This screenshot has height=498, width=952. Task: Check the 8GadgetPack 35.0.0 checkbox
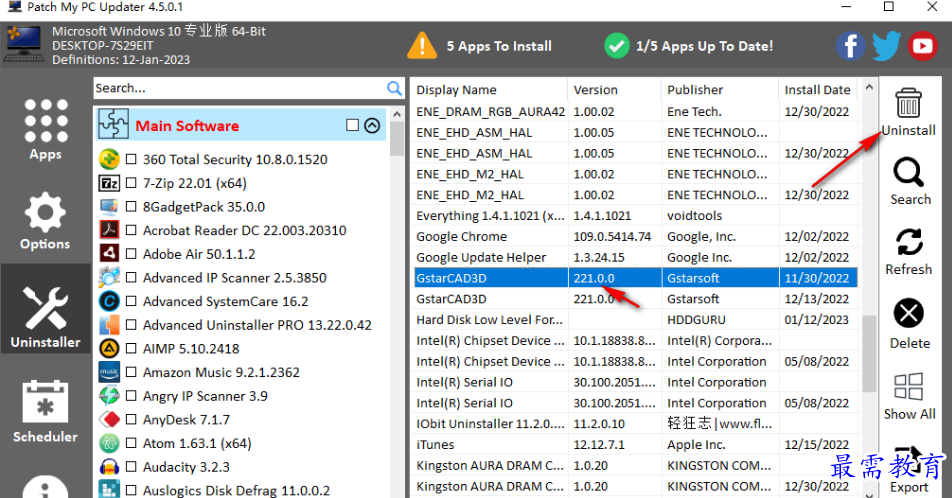[x=131, y=206]
